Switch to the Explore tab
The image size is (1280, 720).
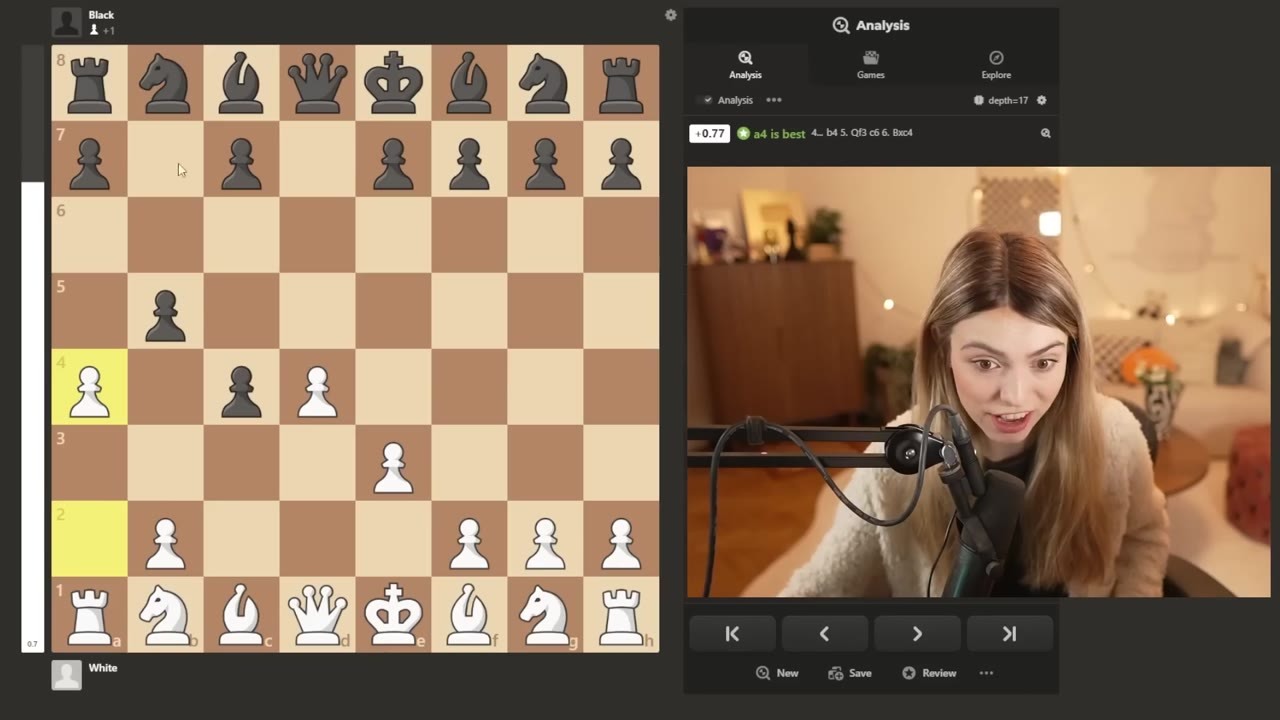996,65
